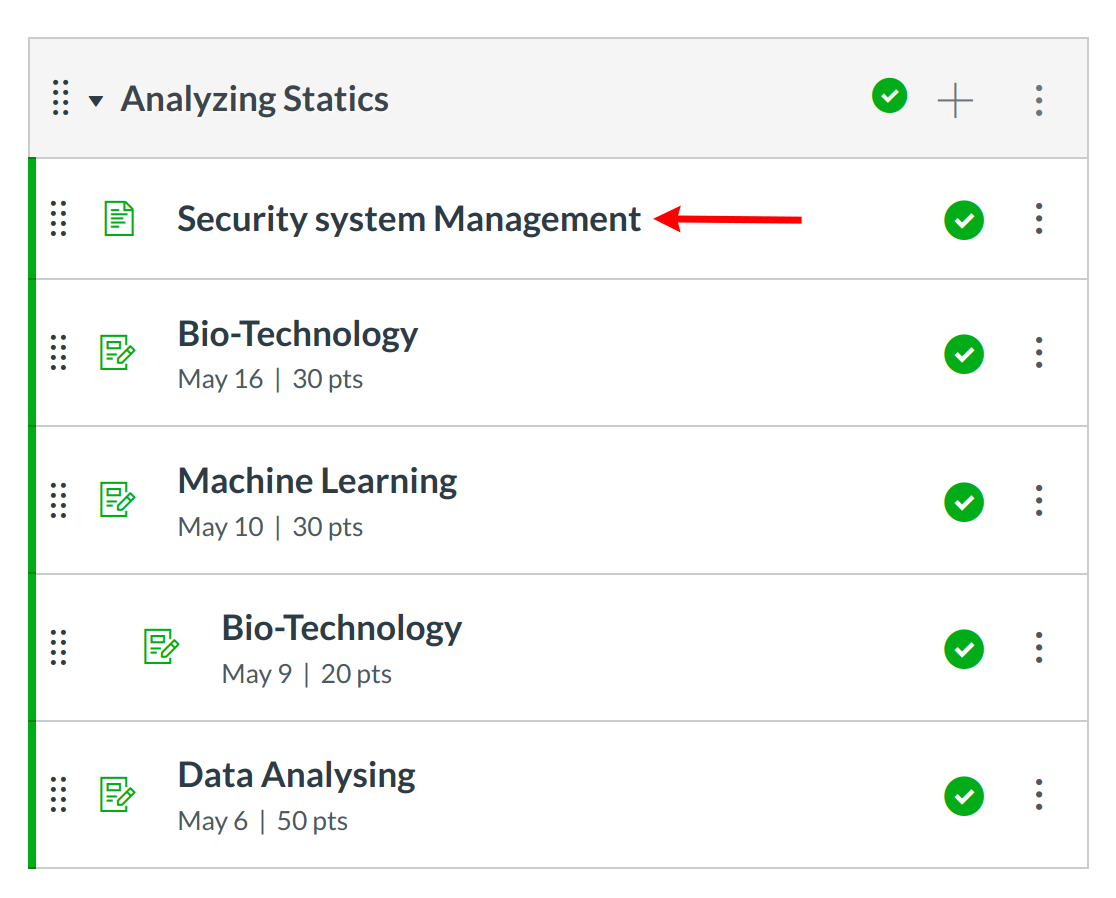Unpublish the Machine Learning assignment

963,501
